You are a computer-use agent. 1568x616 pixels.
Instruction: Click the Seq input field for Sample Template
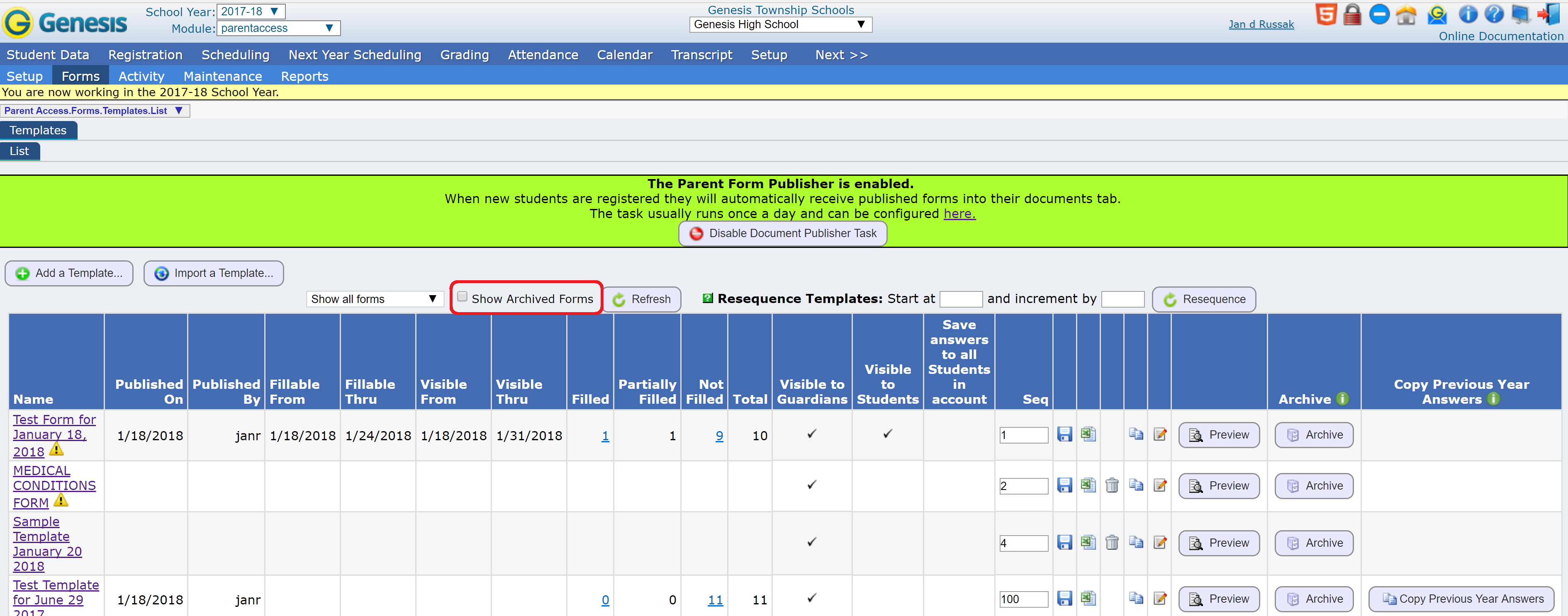[1023, 543]
